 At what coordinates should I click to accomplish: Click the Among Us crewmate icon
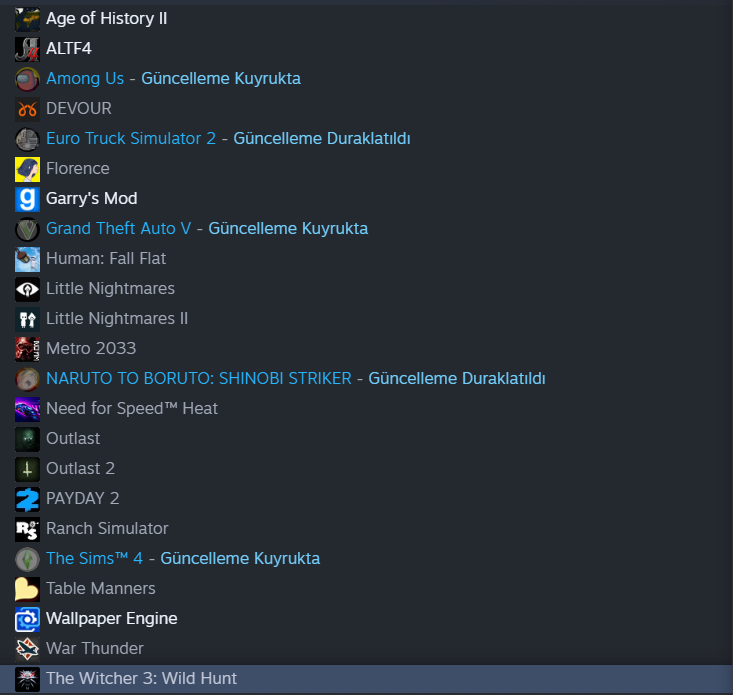click(x=27, y=79)
